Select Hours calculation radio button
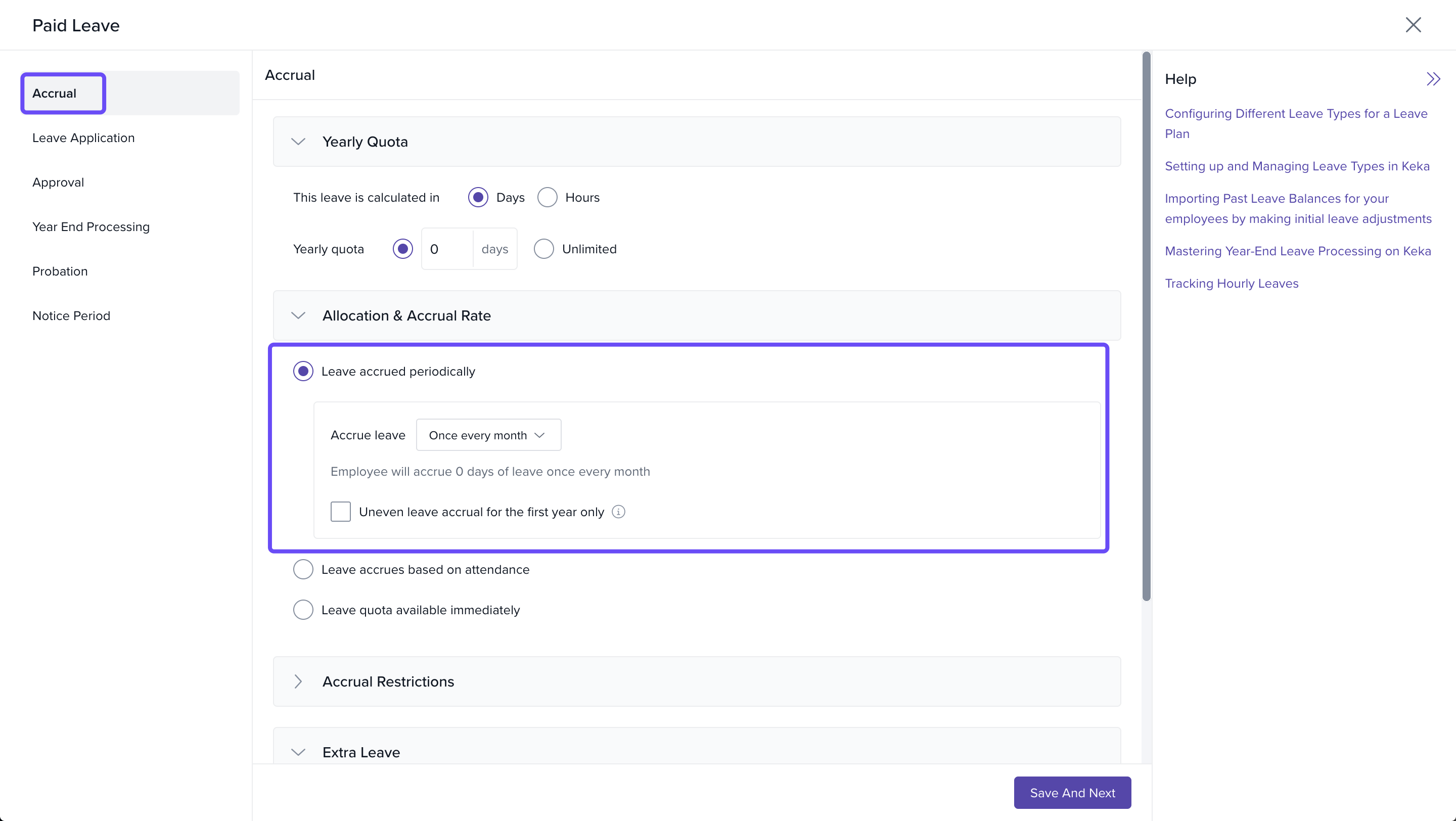Screen dimensions: 1456x821 pyautogui.click(x=547, y=198)
